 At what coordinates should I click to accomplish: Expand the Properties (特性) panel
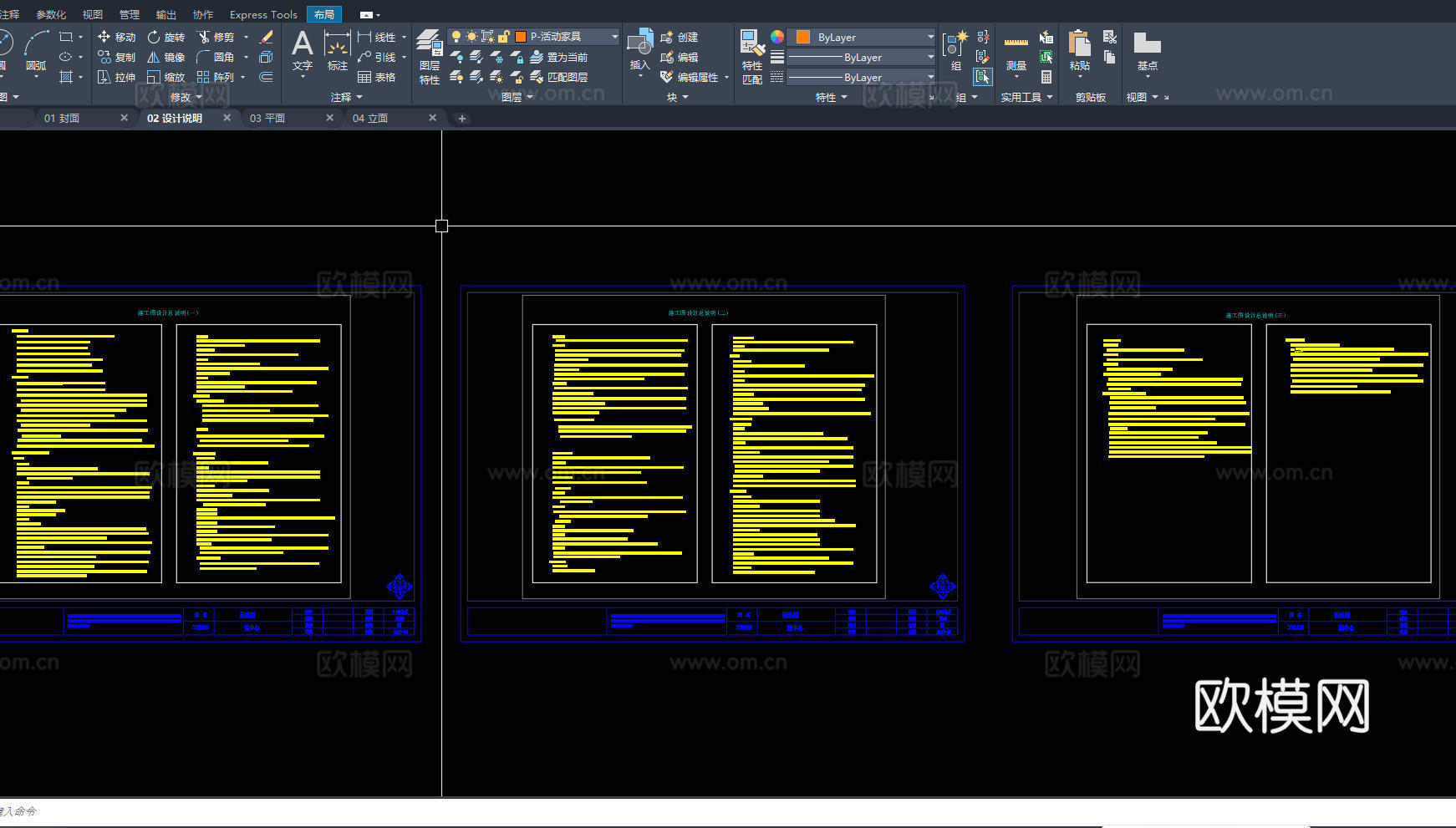[x=831, y=97]
